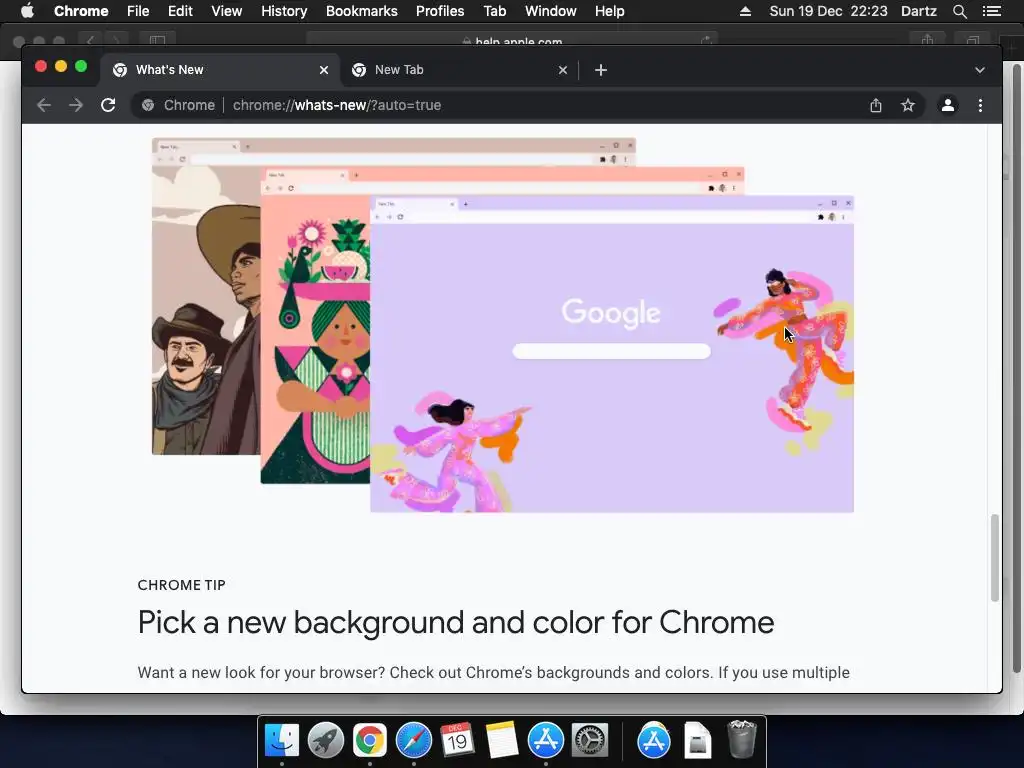This screenshot has height=768, width=1024.
Task: Click the What's New page scrollbar thumb
Action: pos(995,558)
